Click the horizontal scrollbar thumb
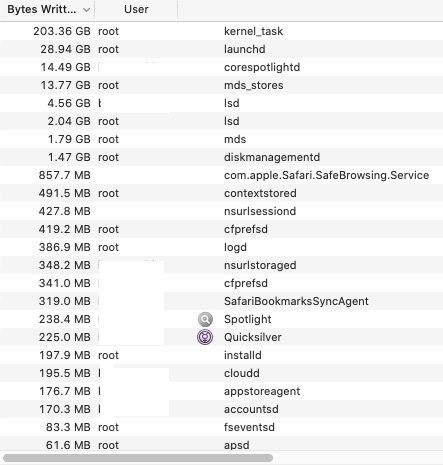The width and height of the screenshot is (443, 465). (138, 458)
